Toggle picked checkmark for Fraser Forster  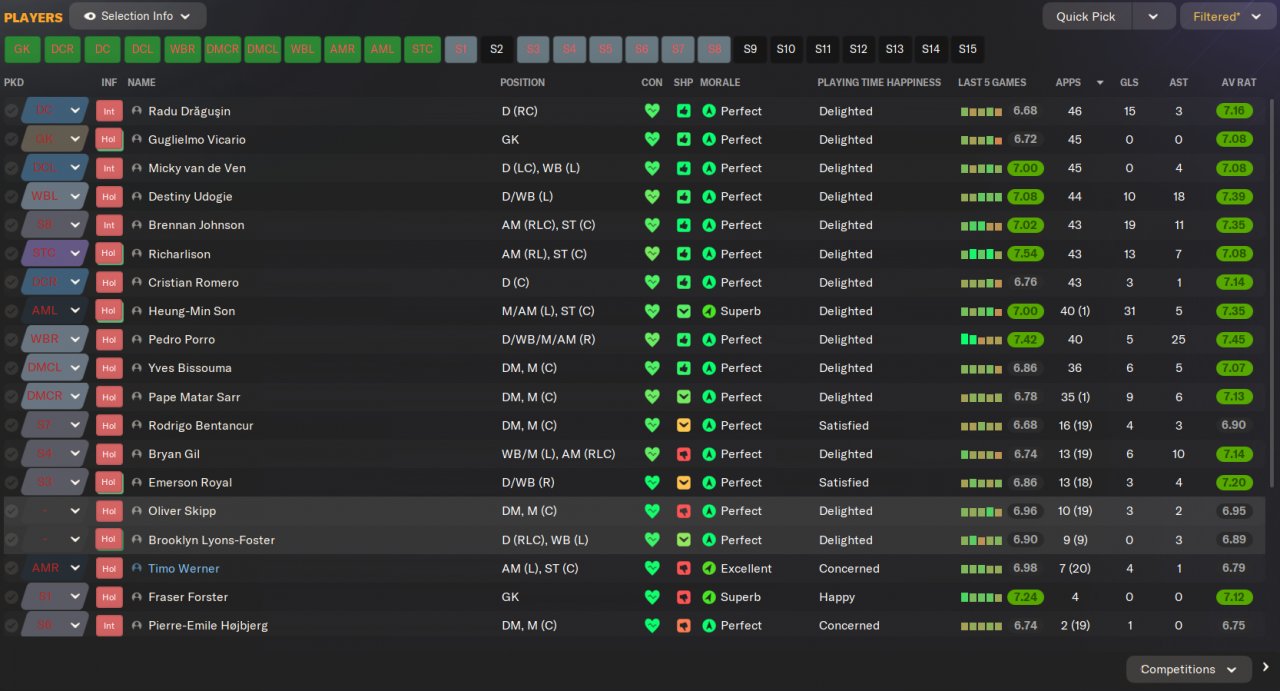click(11, 597)
